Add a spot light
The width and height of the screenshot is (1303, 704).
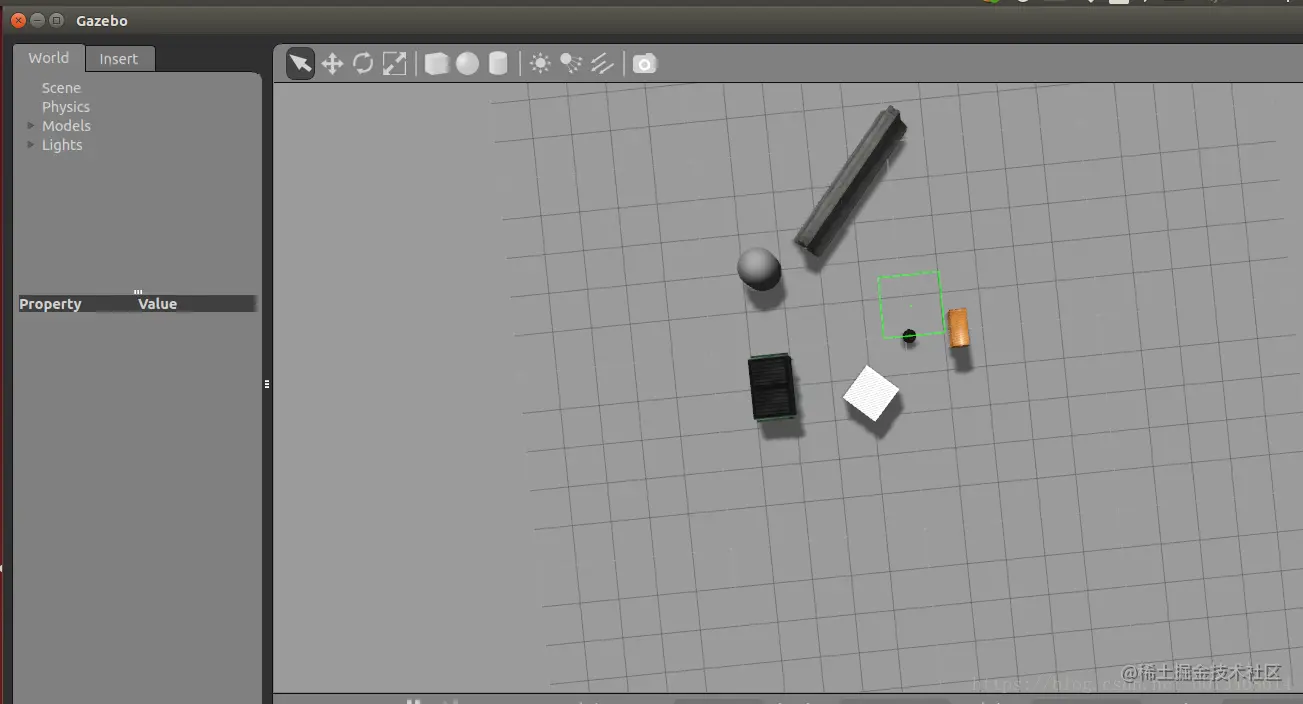click(571, 64)
